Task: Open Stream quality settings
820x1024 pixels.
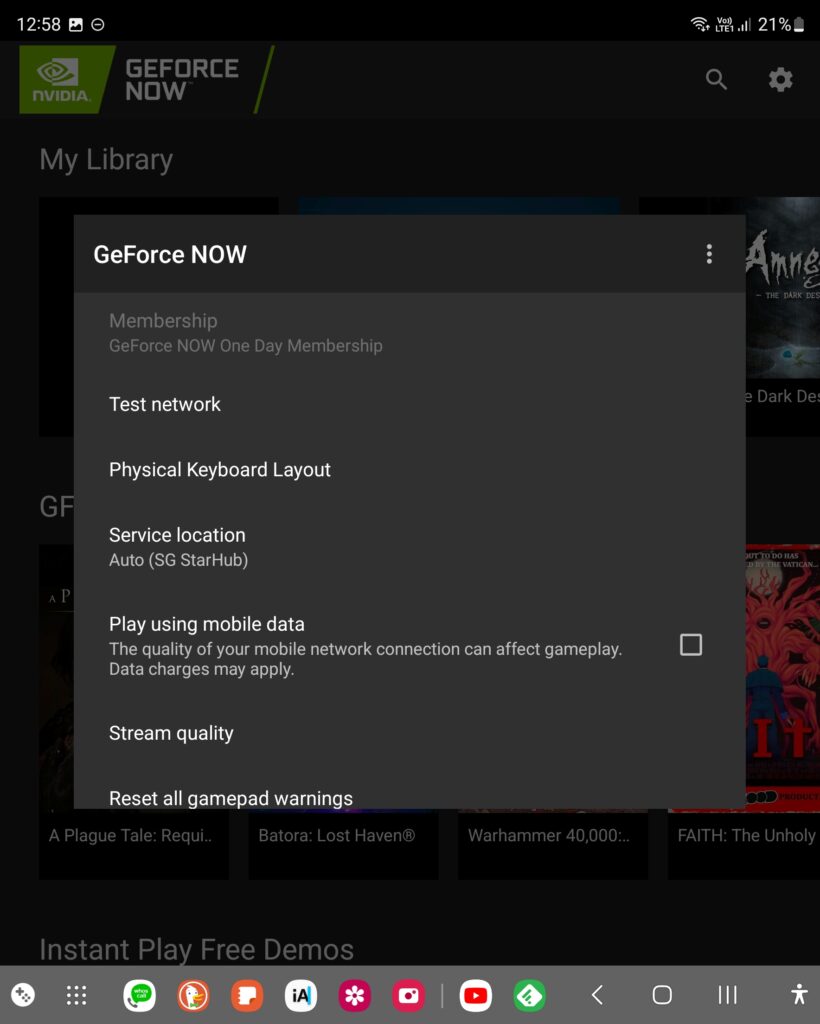Action: tap(409, 733)
